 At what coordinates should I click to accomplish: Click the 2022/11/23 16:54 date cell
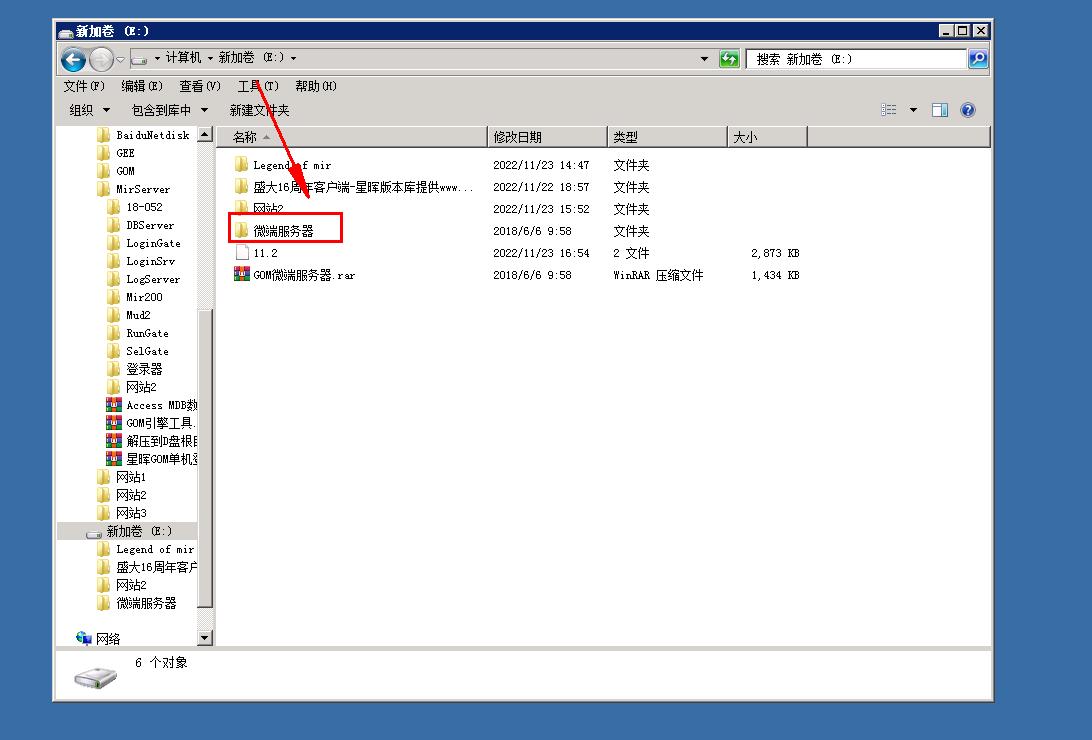[x=541, y=253]
